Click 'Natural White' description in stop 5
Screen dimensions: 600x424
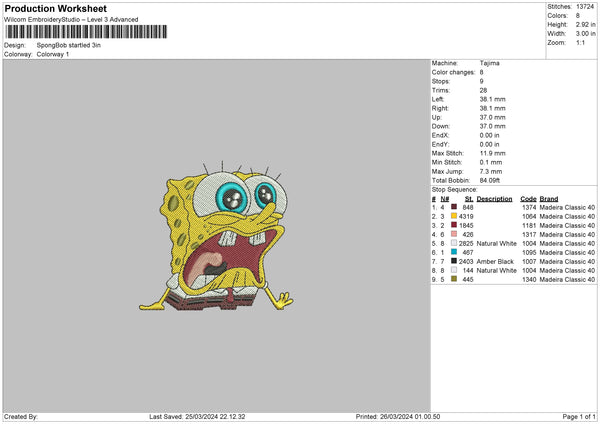[x=497, y=243]
